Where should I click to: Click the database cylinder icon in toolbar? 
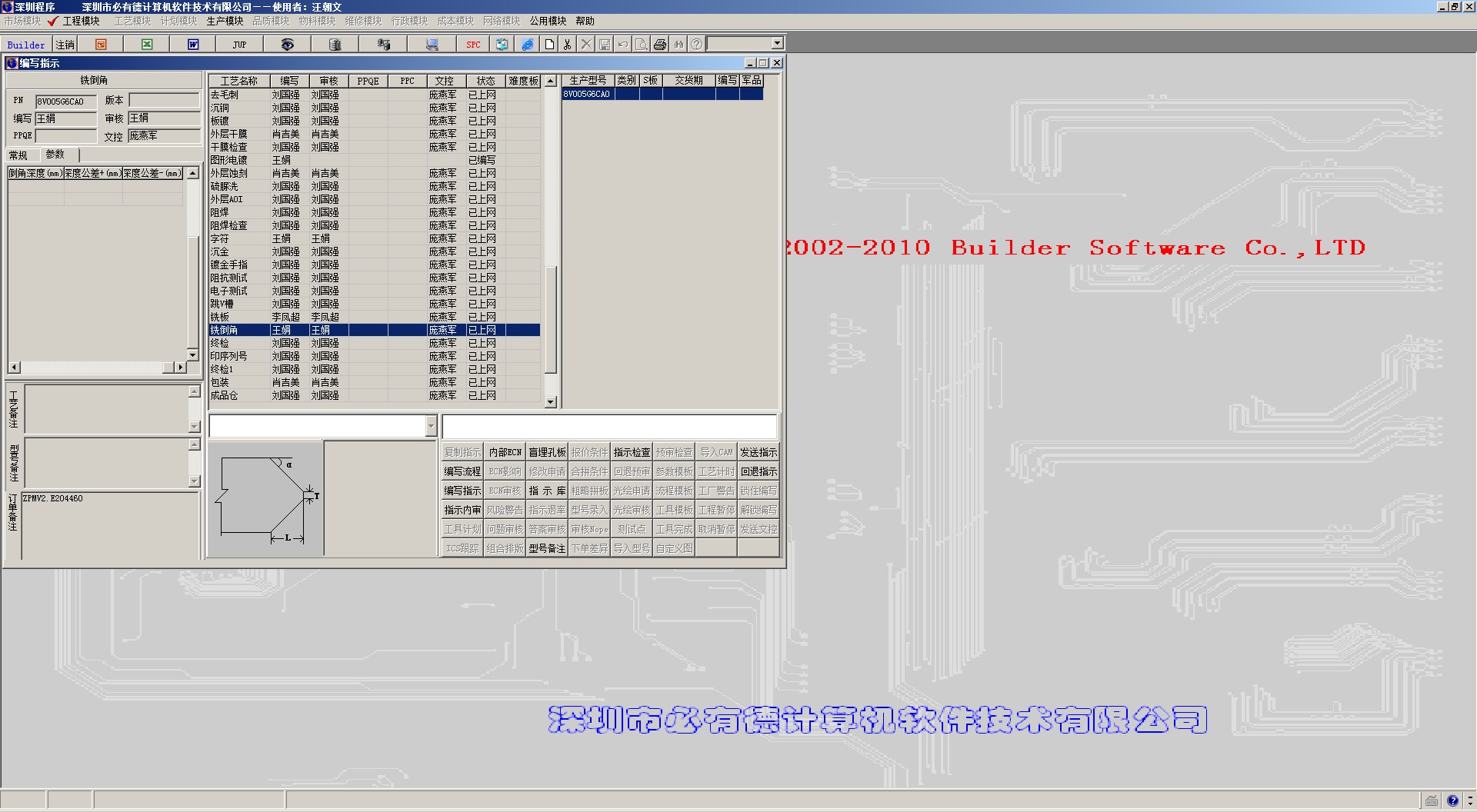(335, 45)
